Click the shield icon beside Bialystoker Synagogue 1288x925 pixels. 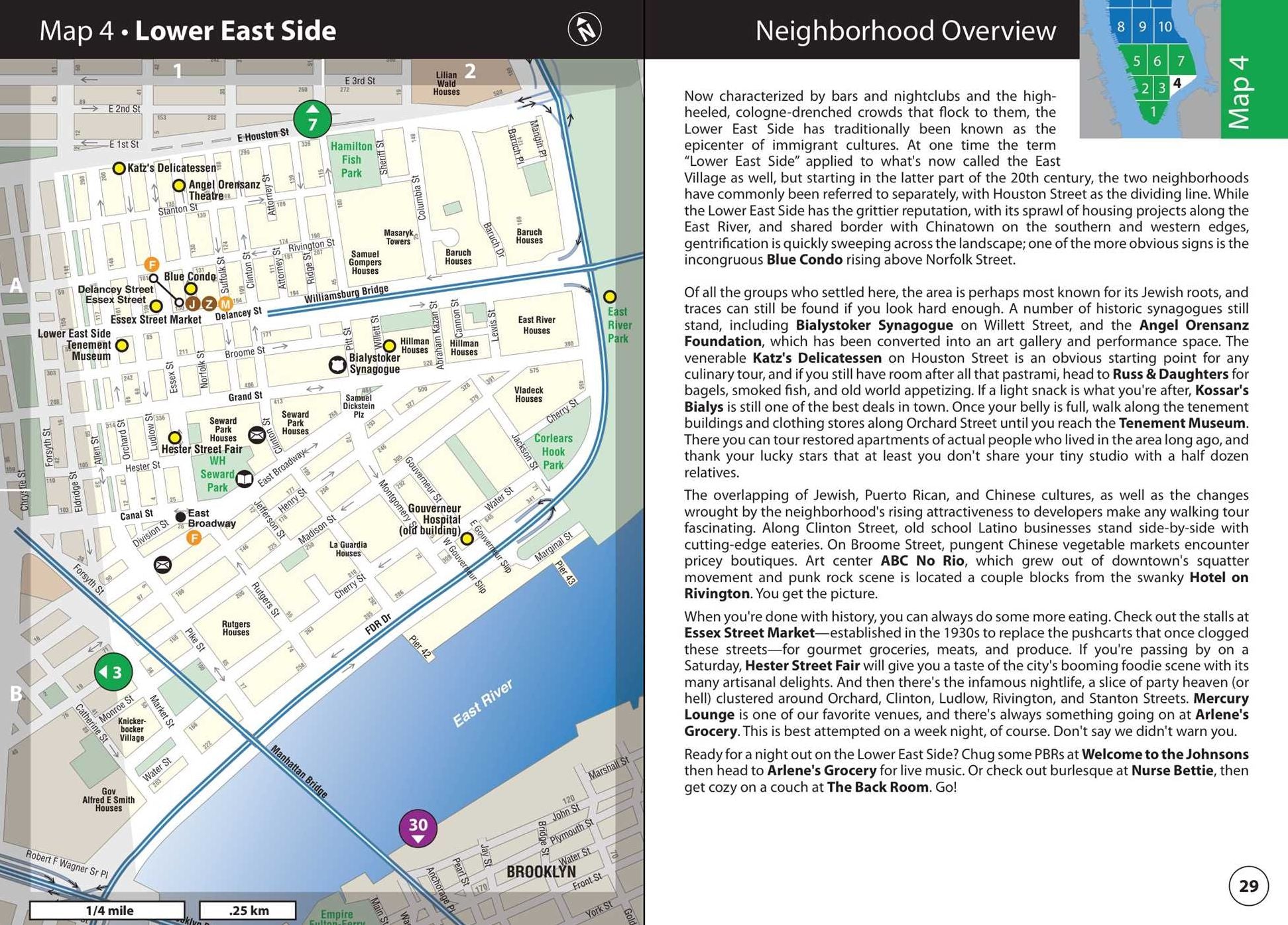[x=338, y=365]
